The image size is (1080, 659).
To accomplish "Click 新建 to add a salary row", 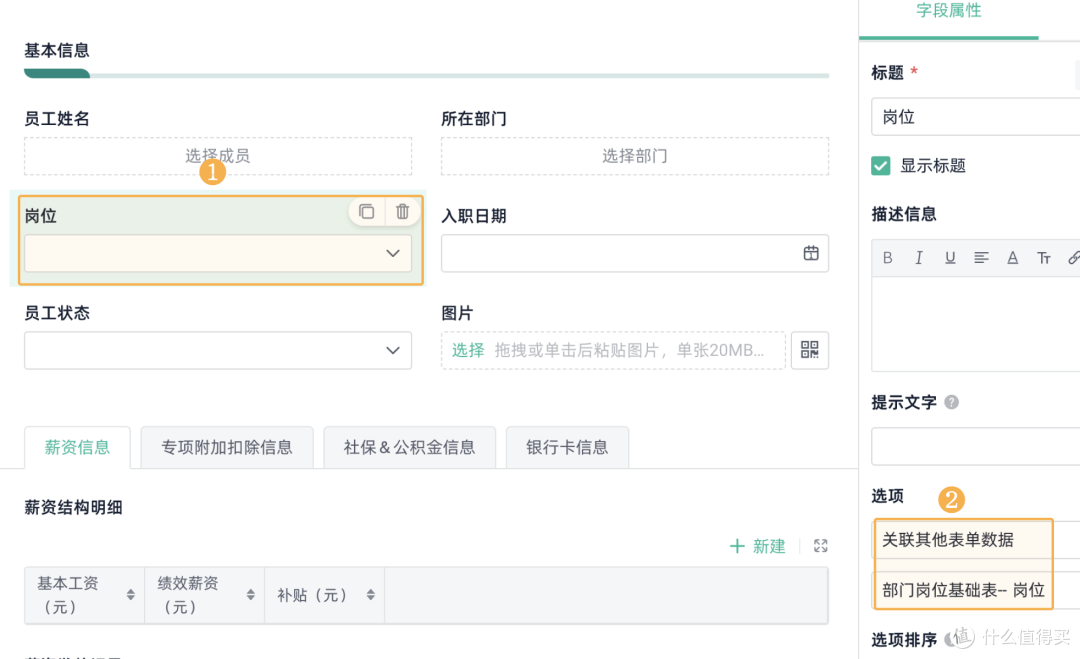I will (x=757, y=546).
